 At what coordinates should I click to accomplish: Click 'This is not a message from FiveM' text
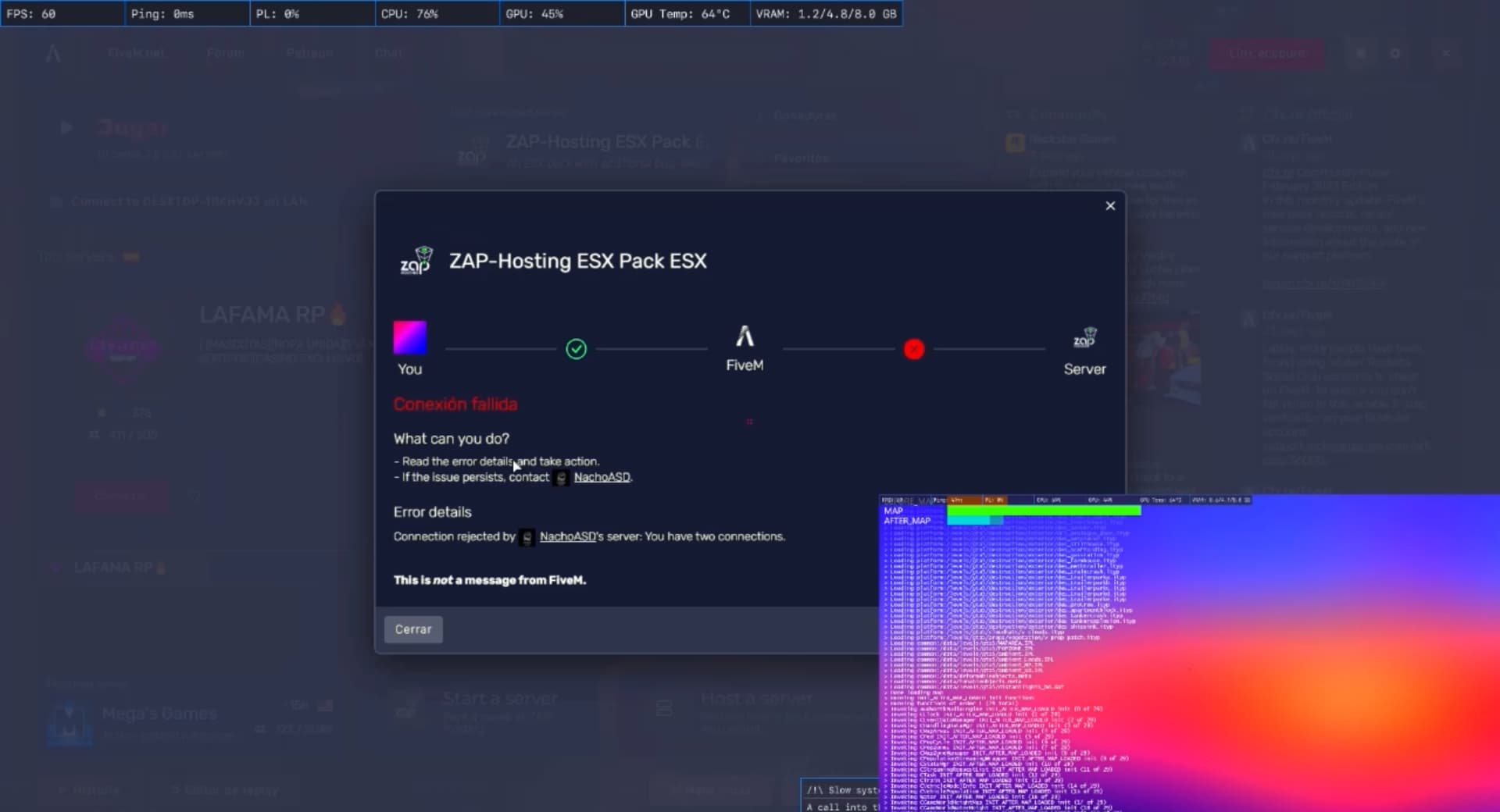point(490,580)
